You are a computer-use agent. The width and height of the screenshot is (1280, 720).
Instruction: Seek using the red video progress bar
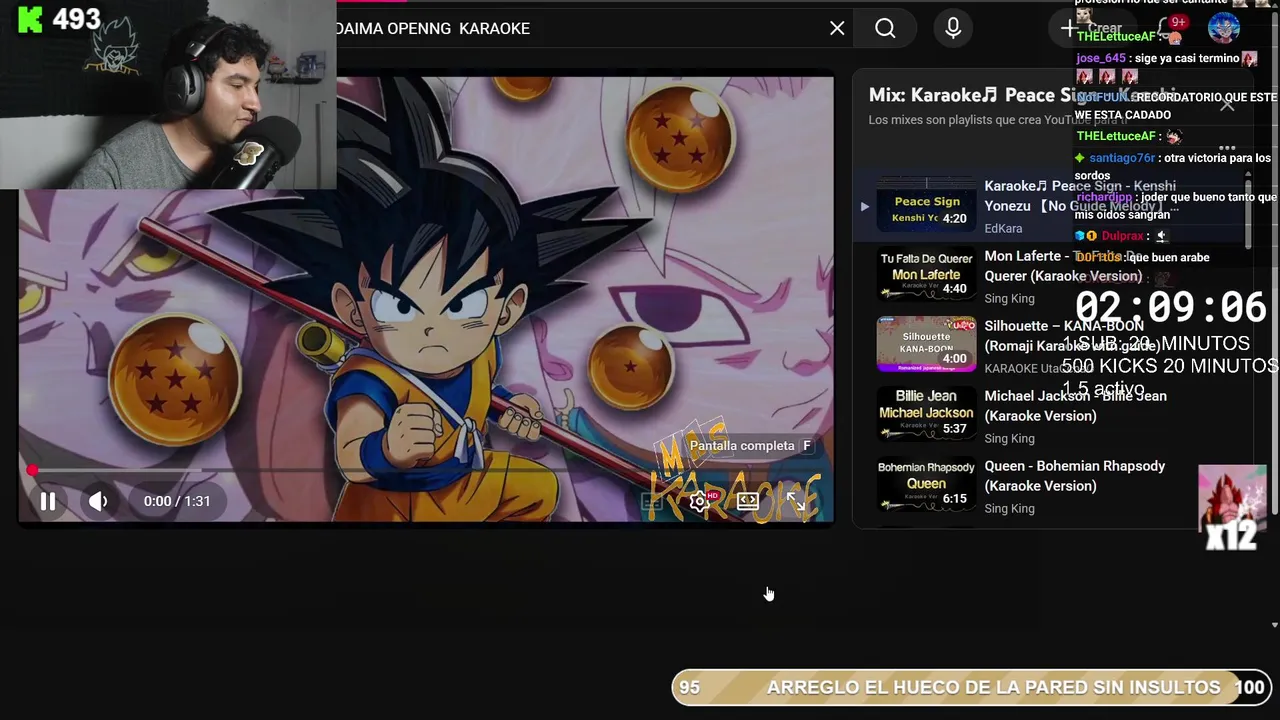point(425,470)
